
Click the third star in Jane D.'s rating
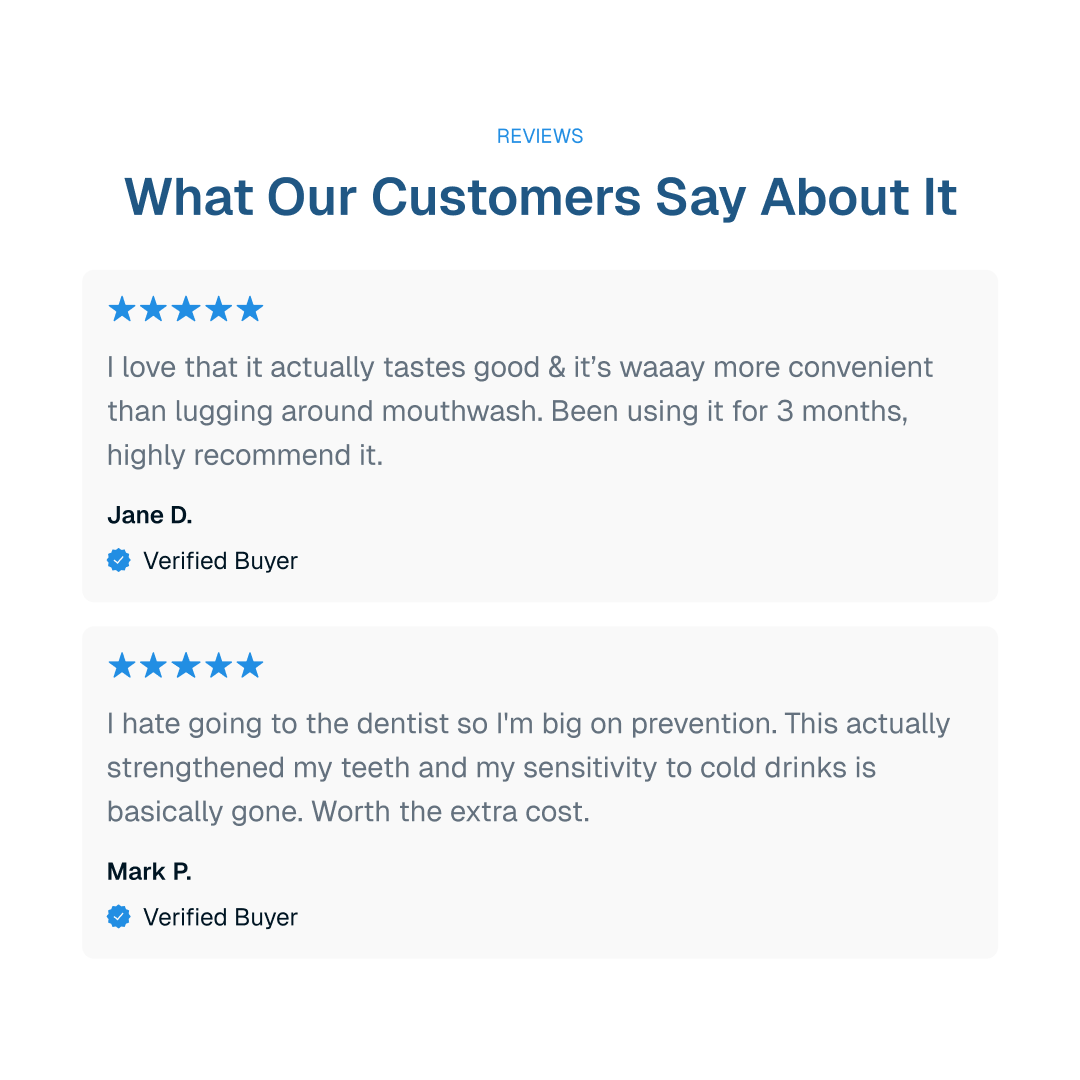click(186, 310)
